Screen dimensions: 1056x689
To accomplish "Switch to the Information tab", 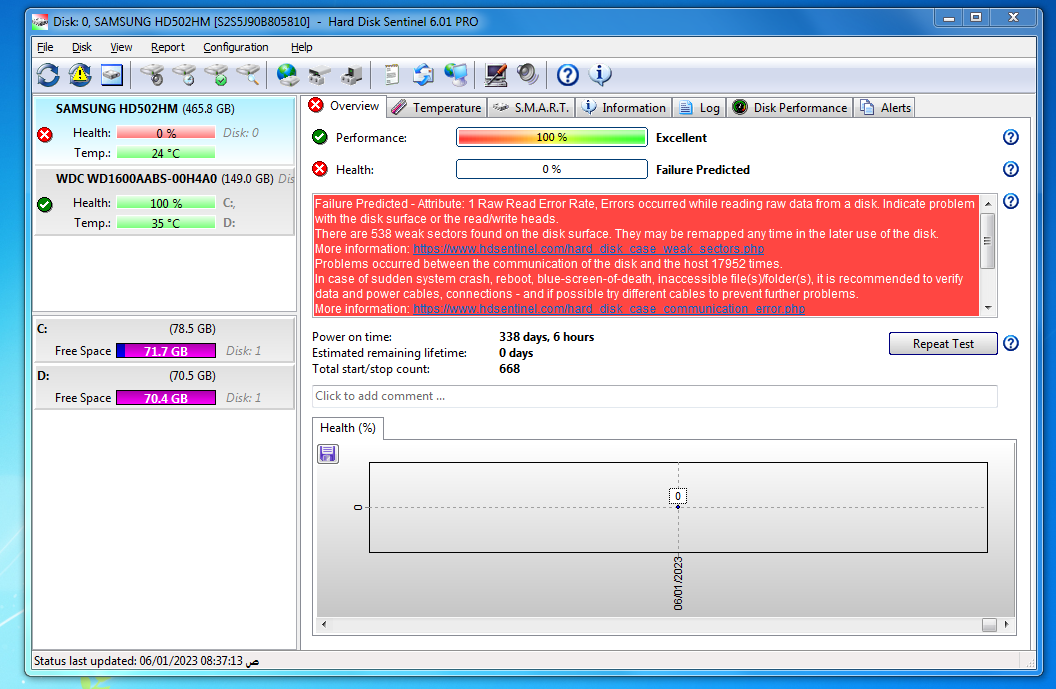I will pos(624,108).
